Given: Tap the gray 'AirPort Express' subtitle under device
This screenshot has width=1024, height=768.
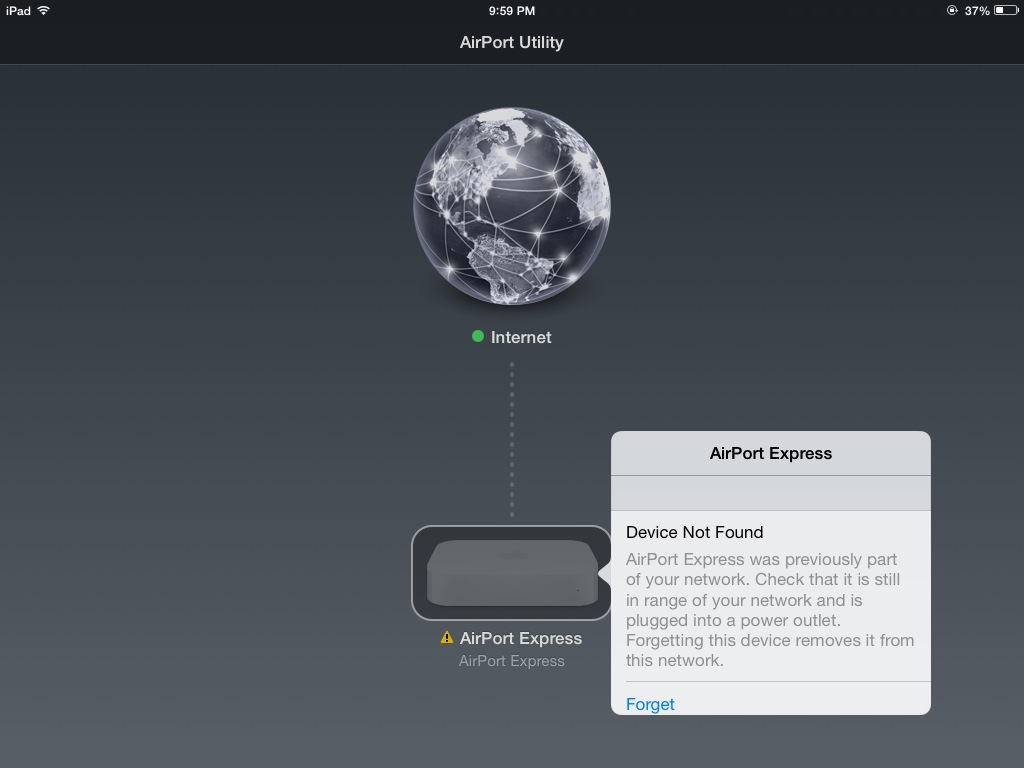Looking at the screenshot, I should [x=511, y=661].
